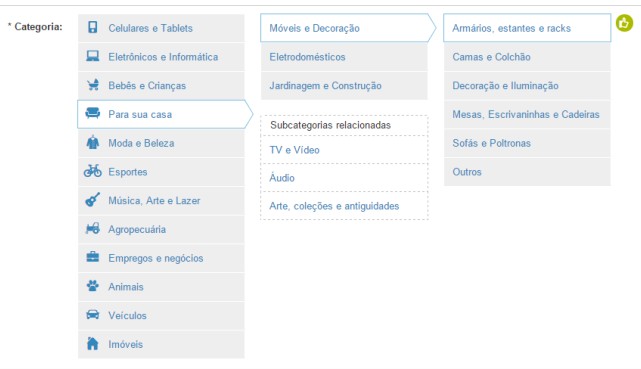The width and height of the screenshot is (641, 369).
Task: Pick the Jardinagem e Construção subcategory
Action: pyautogui.click(x=344, y=86)
